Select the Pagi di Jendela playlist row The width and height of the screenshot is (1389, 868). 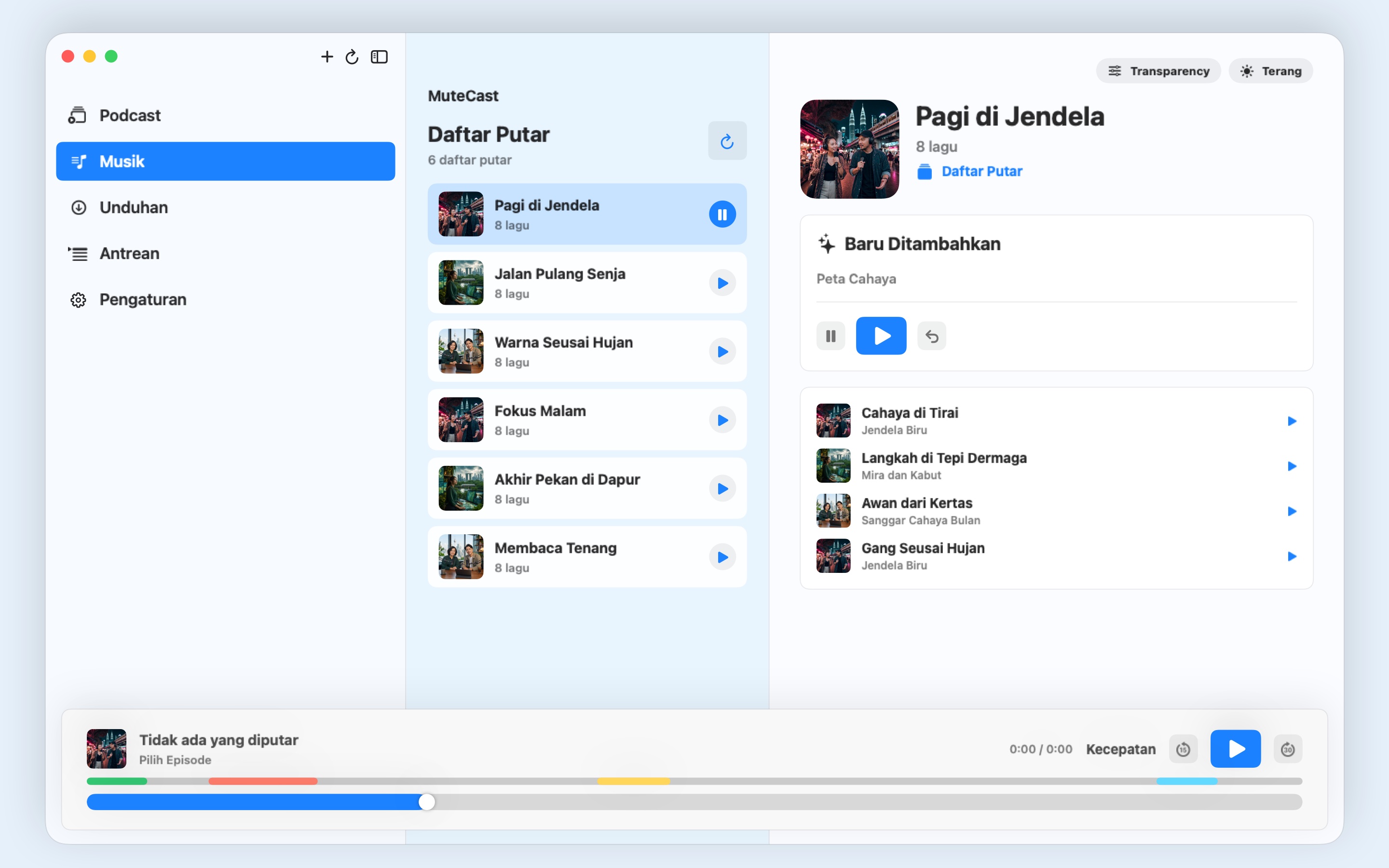point(587,214)
